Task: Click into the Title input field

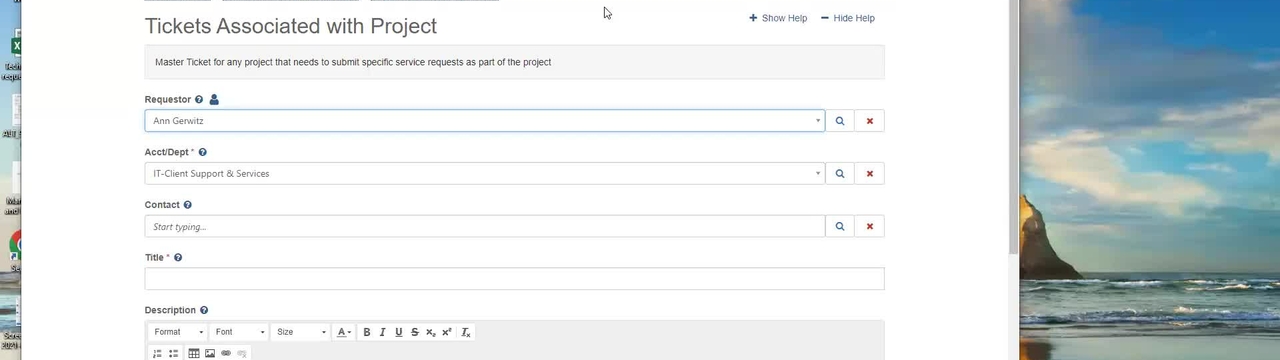Action: tap(514, 279)
